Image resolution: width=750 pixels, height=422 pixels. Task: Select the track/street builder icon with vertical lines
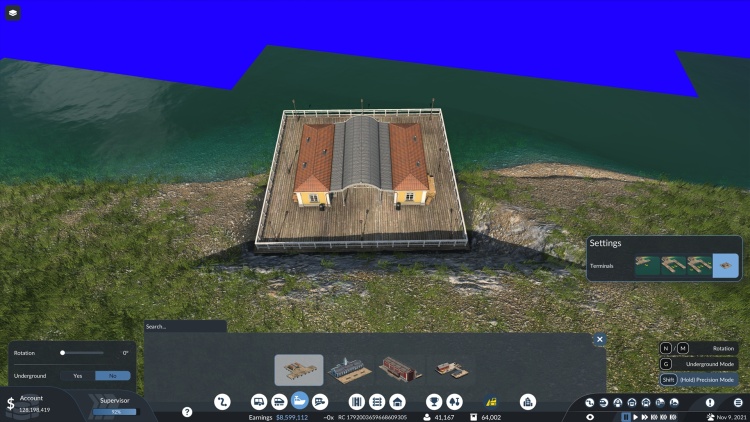click(356, 402)
